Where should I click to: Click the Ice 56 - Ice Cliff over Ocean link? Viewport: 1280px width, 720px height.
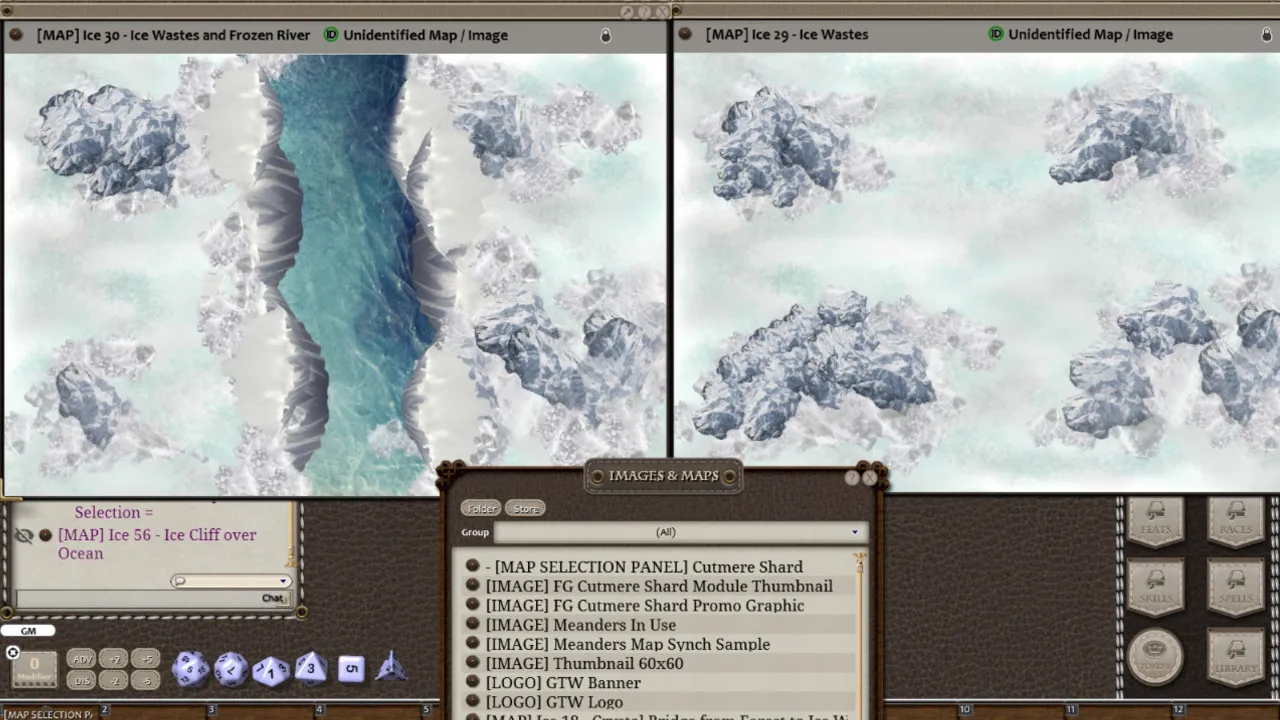tap(157, 544)
